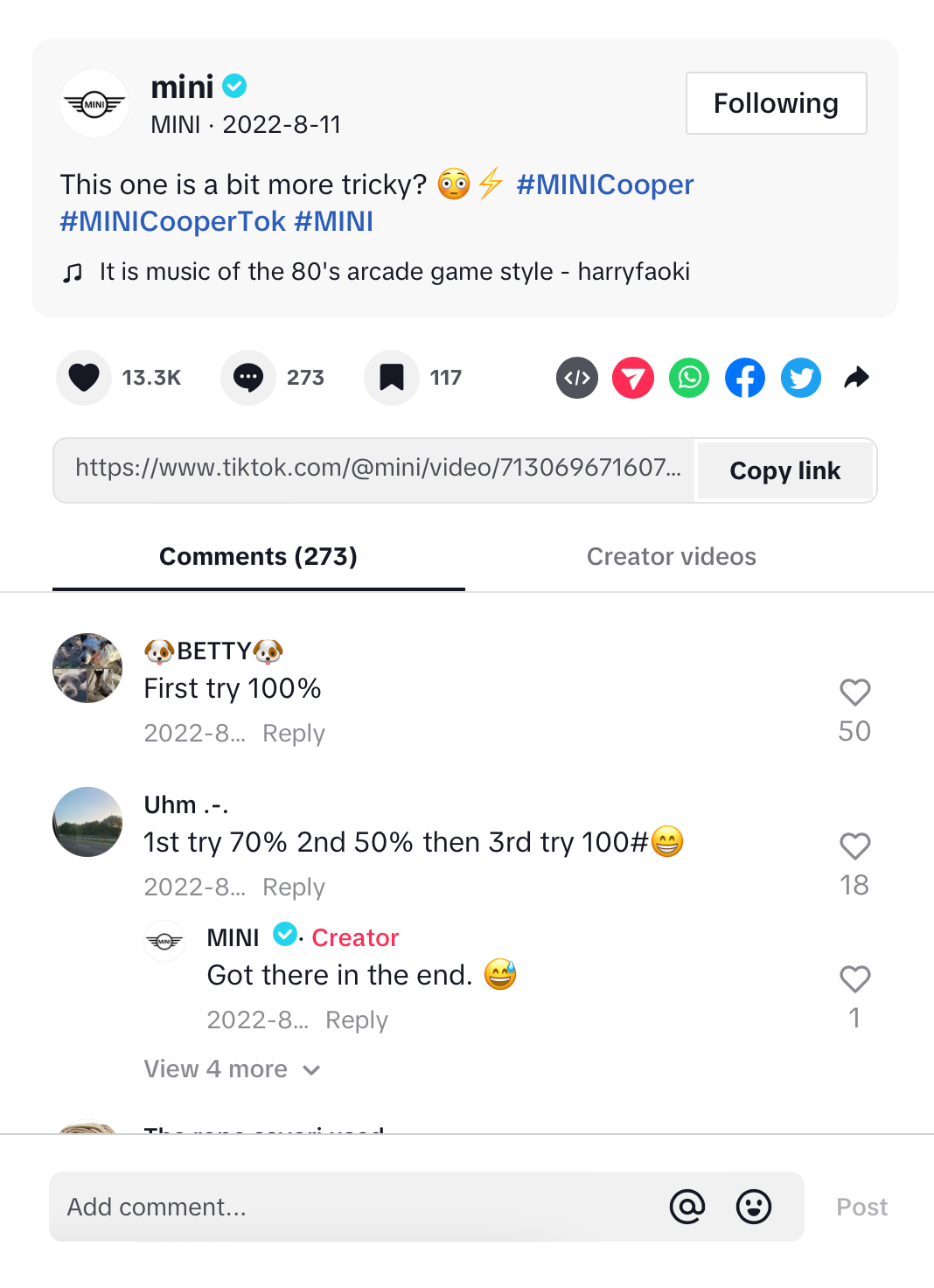Like BETTY's 'First try 100%' comment
This screenshot has height=1288, width=934.
[x=854, y=693]
